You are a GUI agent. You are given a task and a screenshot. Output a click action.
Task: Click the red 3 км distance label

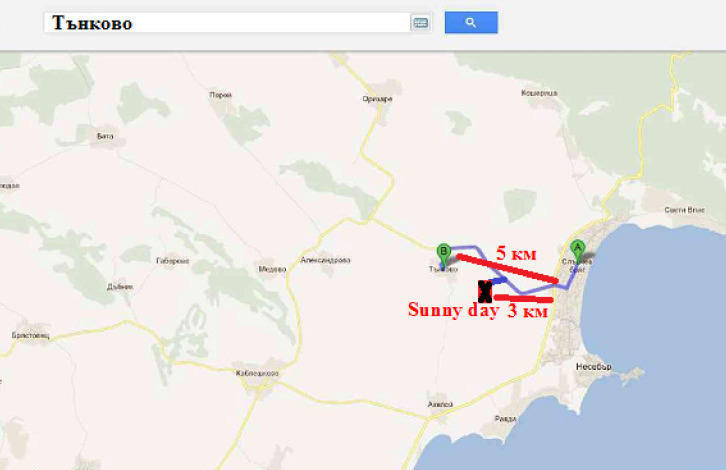[x=527, y=311]
